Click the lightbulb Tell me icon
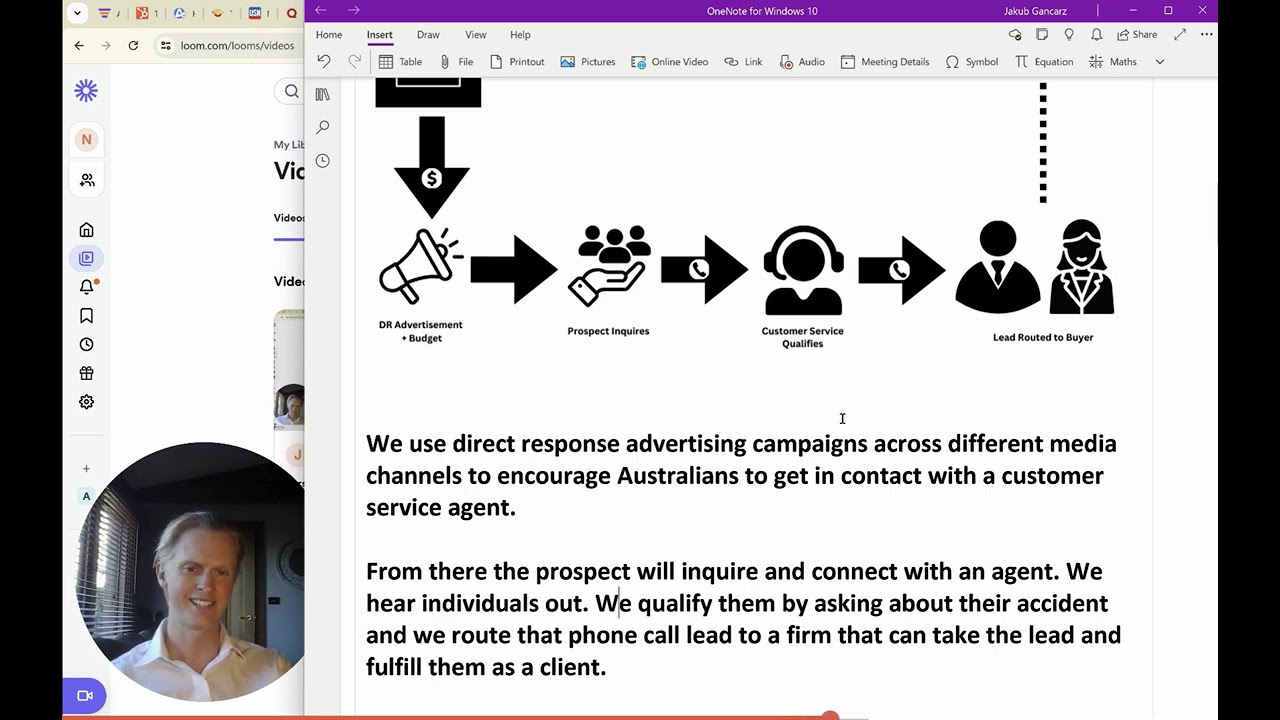The width and height of the screenshot is (1280, 720). pos(1069,34)
